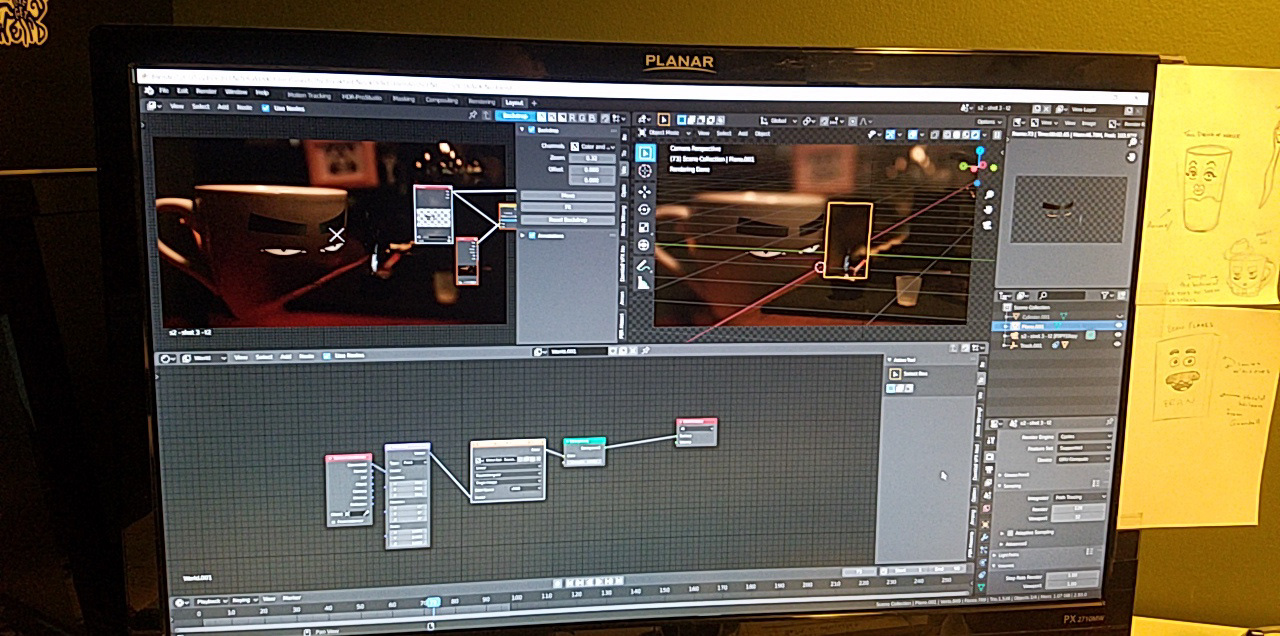
Task: Select the Cursor tool in 3D viewport
Action: 645,171
